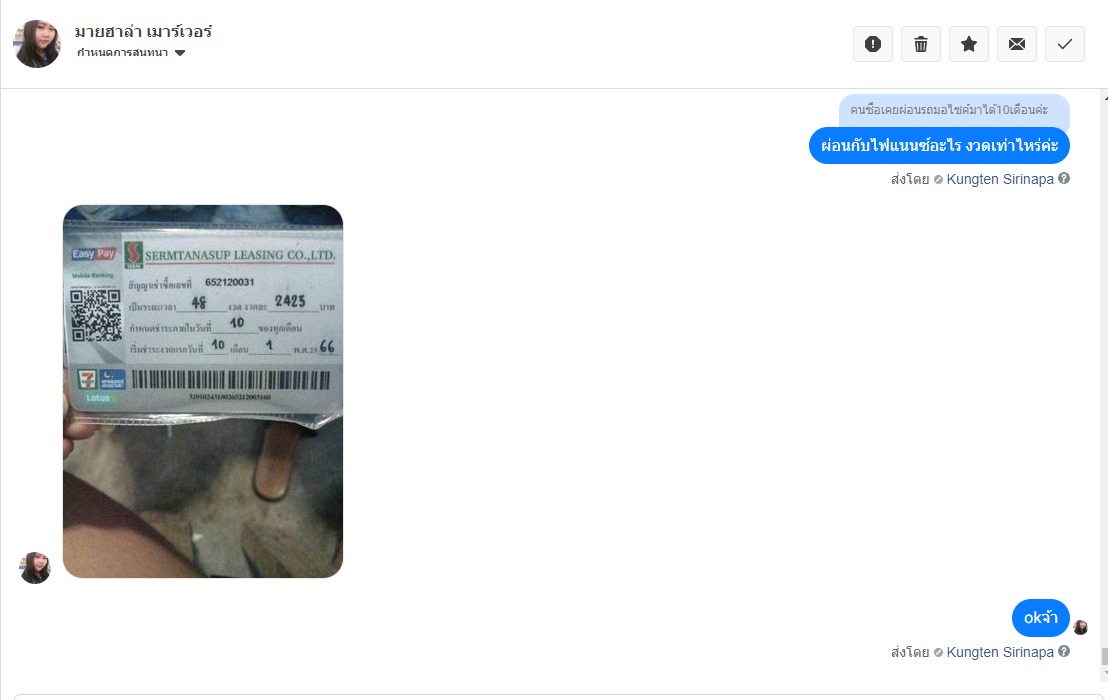Open the กำหนดการสนทนา dropdown arrow
Viewport: 1108px width, 700px height.
[180, 53]
